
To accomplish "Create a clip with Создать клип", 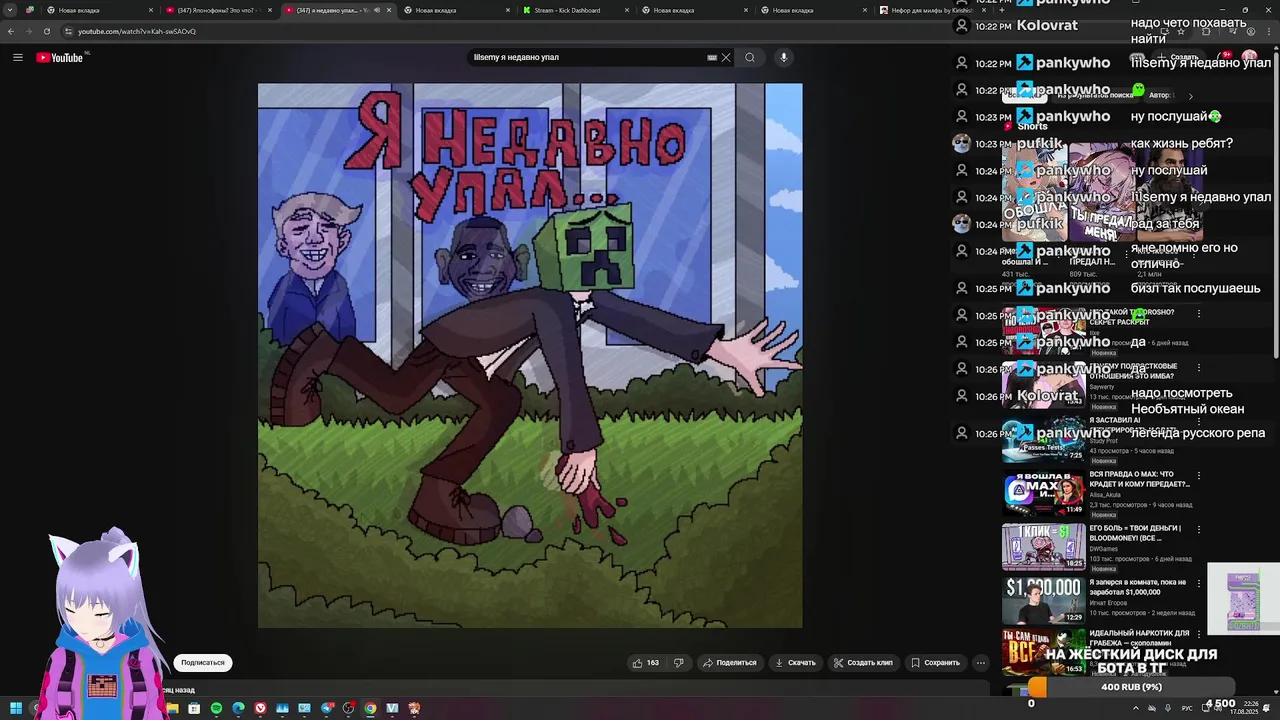I will click(863, 662).
